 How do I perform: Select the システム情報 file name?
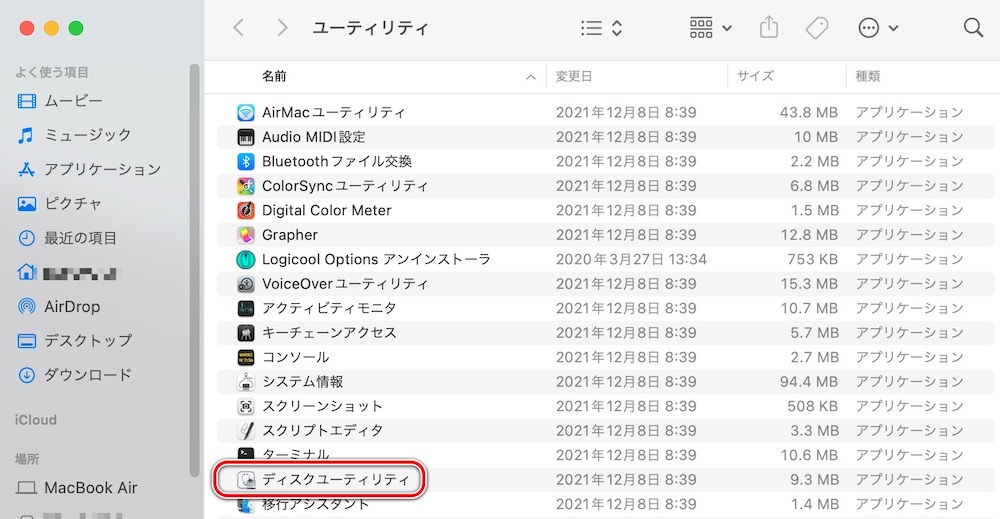click(x=303, y=382)
